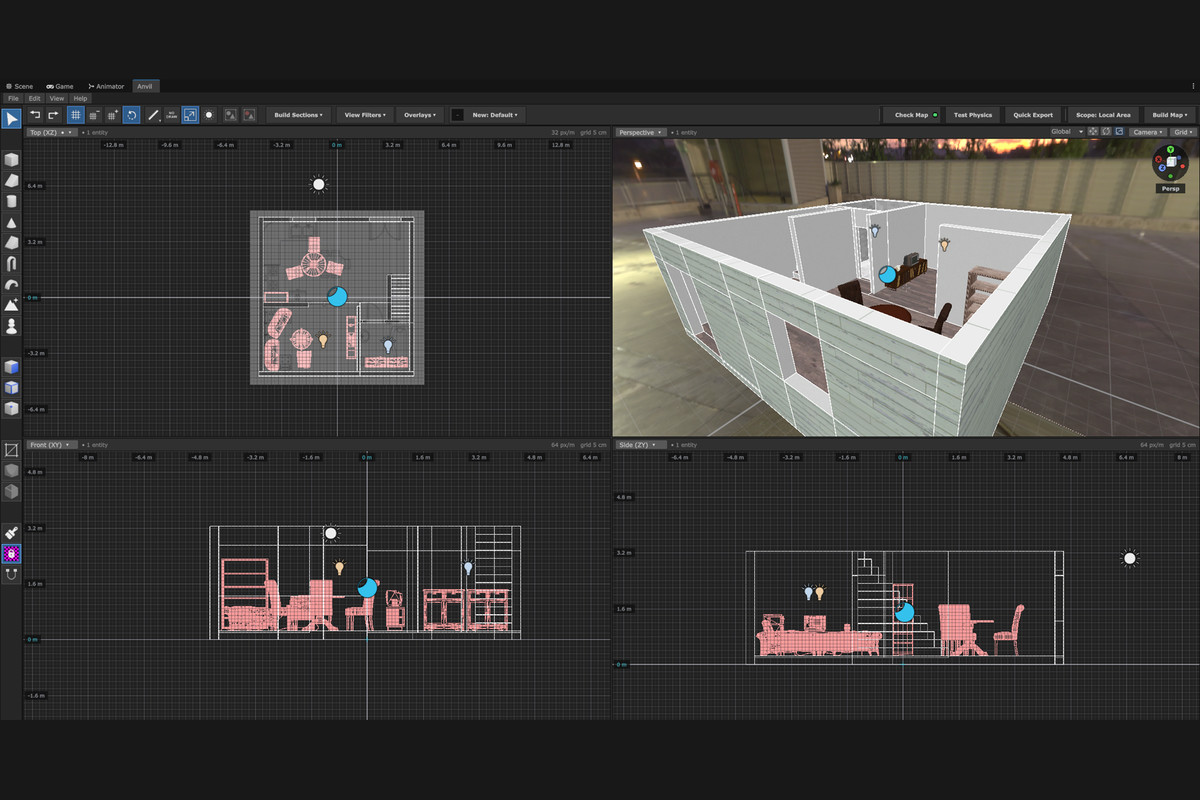Click the line drawing tool
The width and height of the screenshot is (1200, 800).
153,115
